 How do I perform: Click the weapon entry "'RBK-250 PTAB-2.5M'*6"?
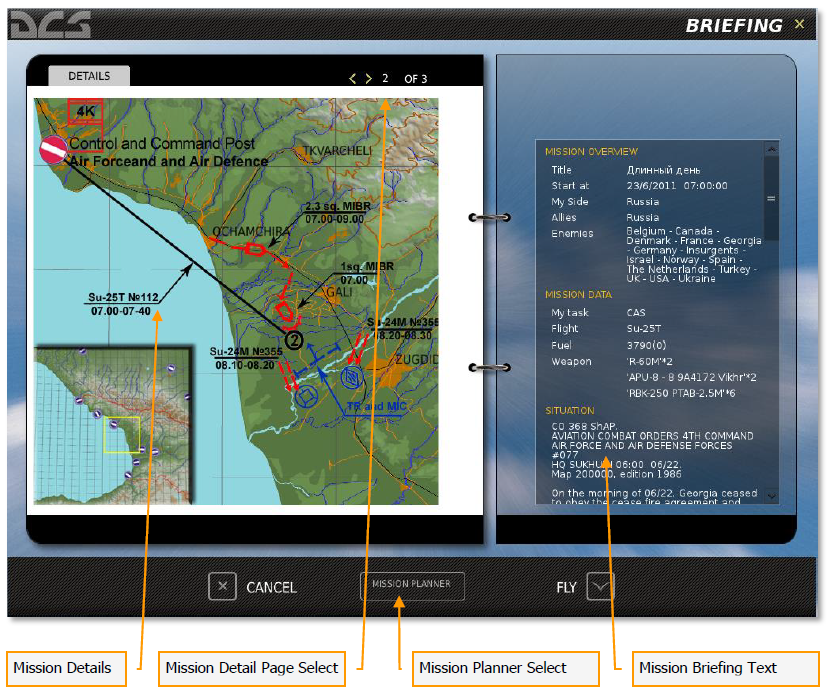[x=681, y=393]
